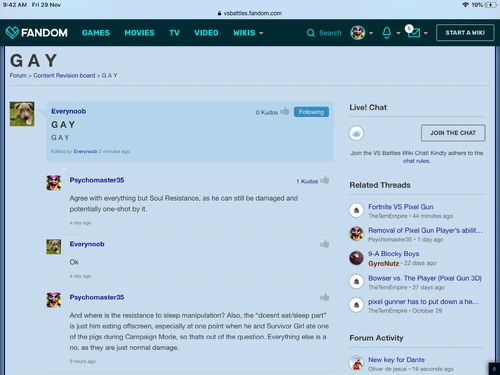Open New key for Dante thread
Image resolution: width=500 pixels, height=375 pixels.
point(396,360)
